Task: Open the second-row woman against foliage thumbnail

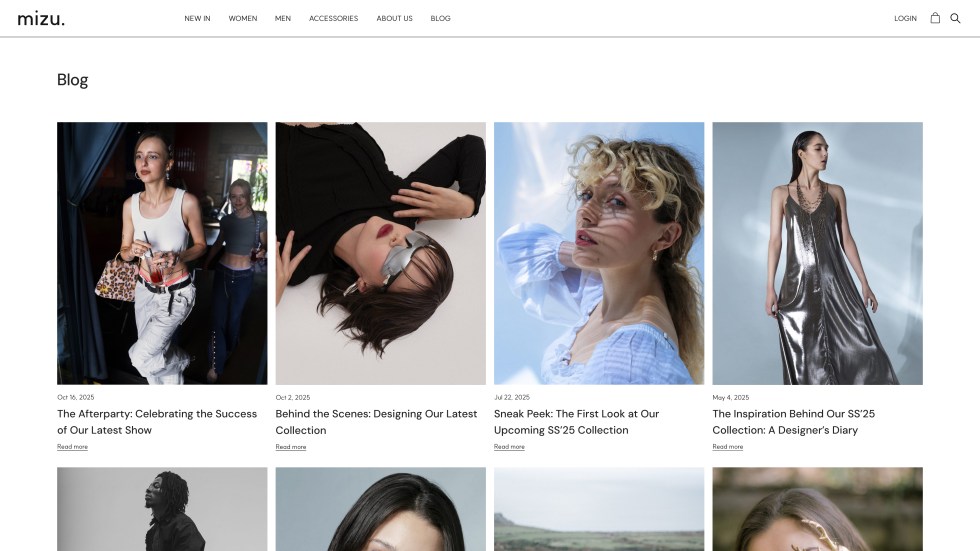Action: 818,509
